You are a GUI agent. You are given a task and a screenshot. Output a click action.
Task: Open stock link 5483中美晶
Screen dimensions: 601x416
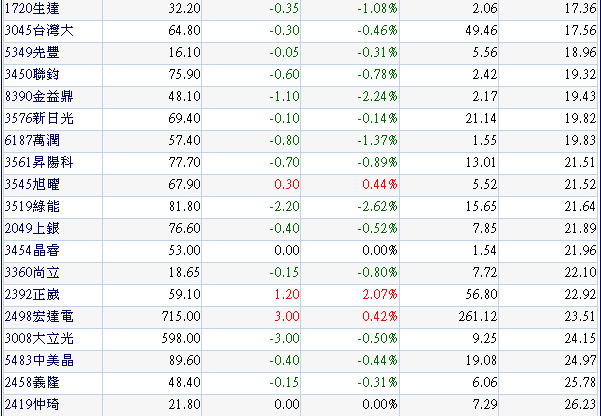[39, 360]
